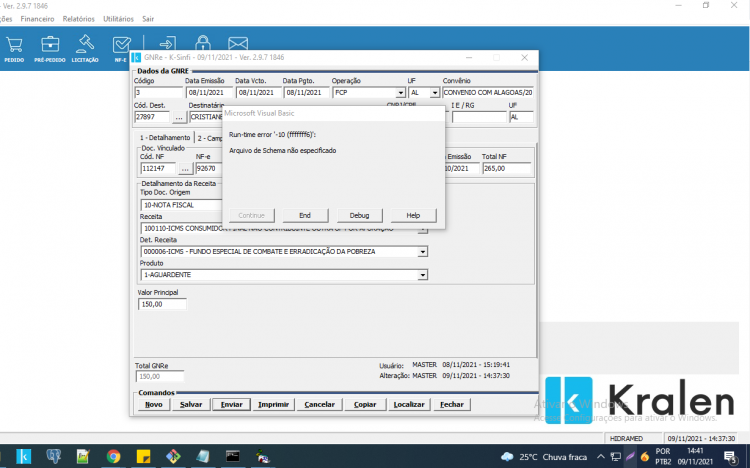Open network status tray icon
Screen dimensions: 750x468
(616, 457)
